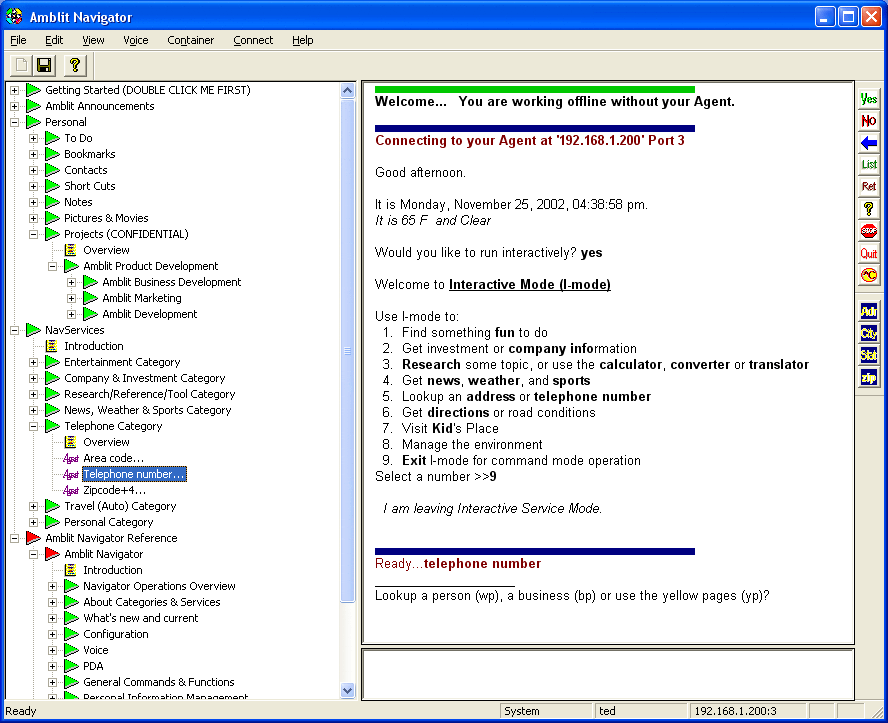Click the red Stop sign icon
This screenshot has height=723, width=888.
click(869, 231)
